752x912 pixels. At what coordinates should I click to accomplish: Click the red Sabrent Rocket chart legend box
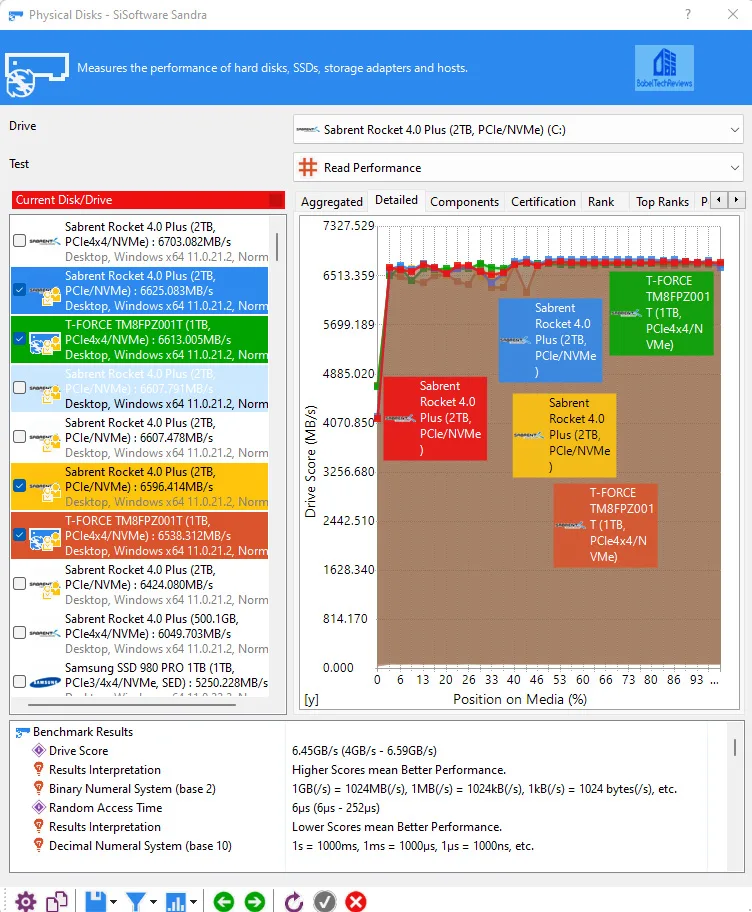(435, 418)
